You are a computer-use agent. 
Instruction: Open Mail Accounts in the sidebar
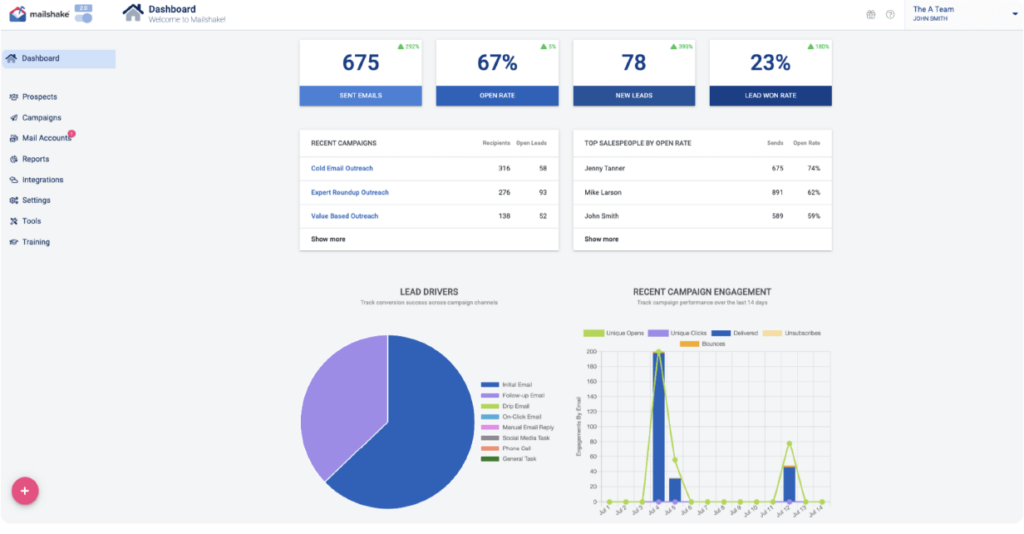tap(46, 138)
